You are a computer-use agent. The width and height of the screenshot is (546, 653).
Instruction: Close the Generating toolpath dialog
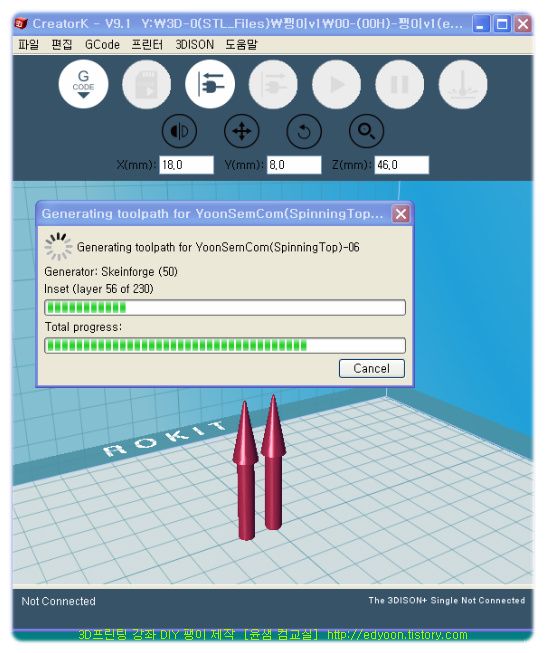401,214
